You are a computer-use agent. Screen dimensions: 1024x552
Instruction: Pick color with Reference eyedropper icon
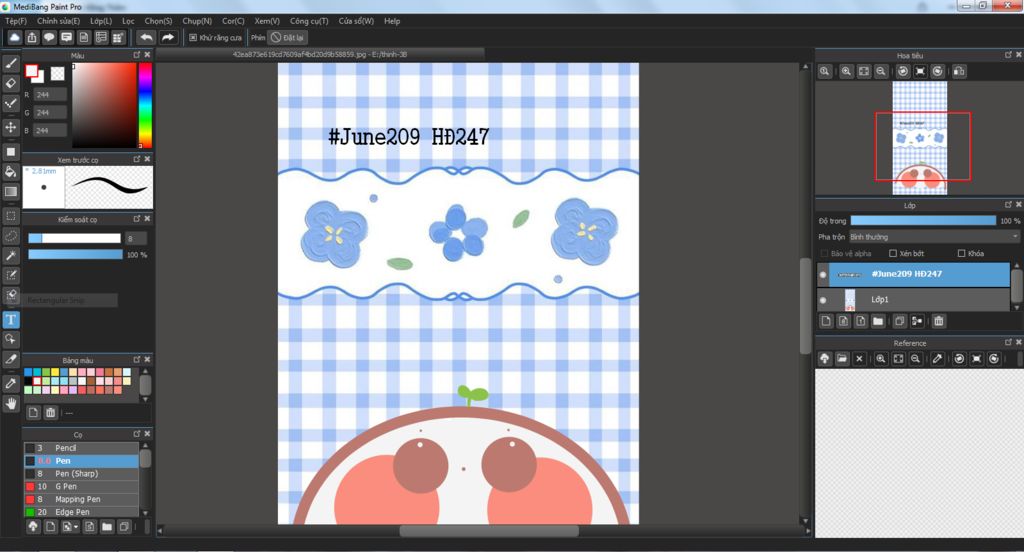(937, 359)
